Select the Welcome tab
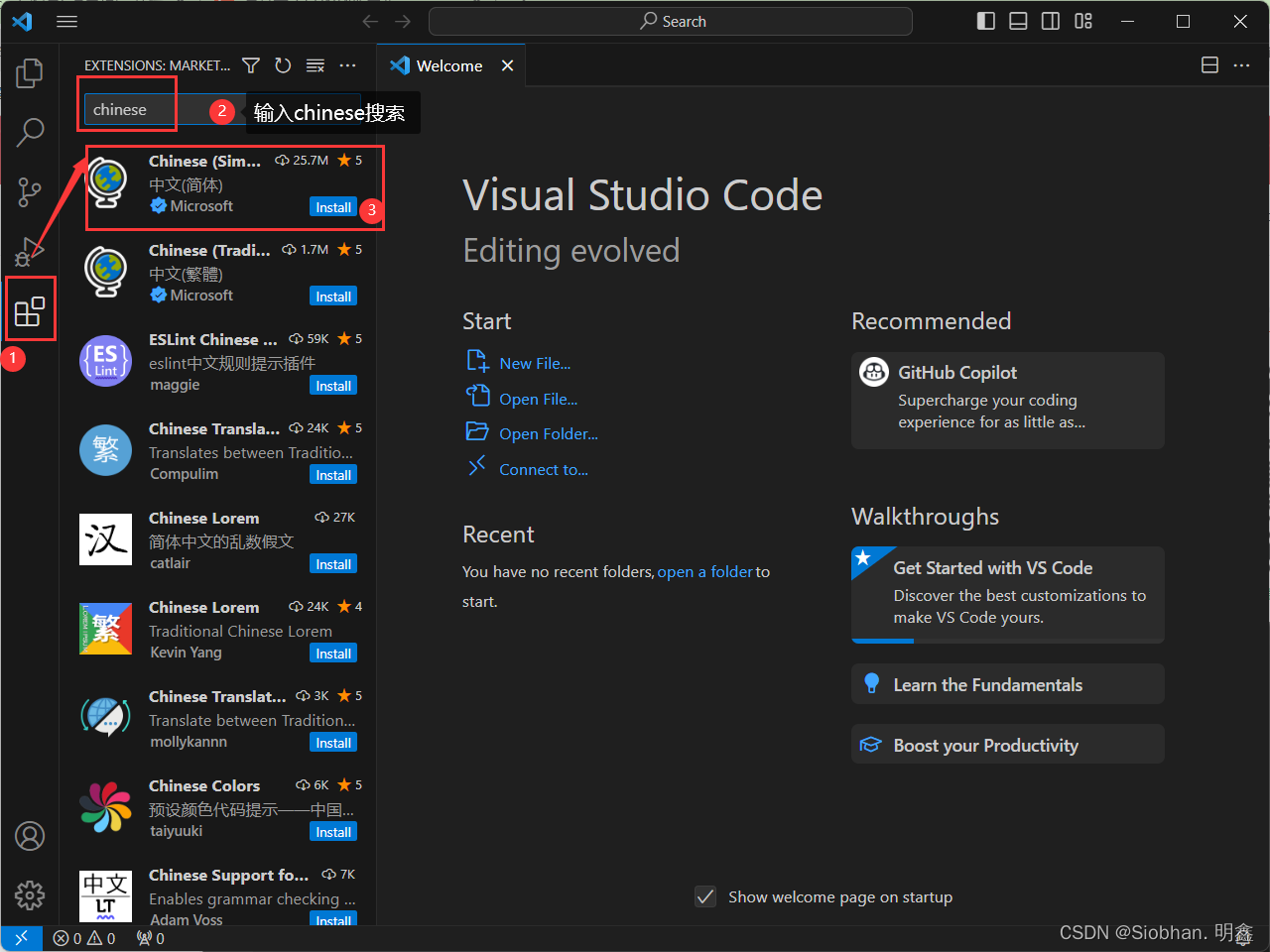The image size is (1270, 952). tap(448, 65)
